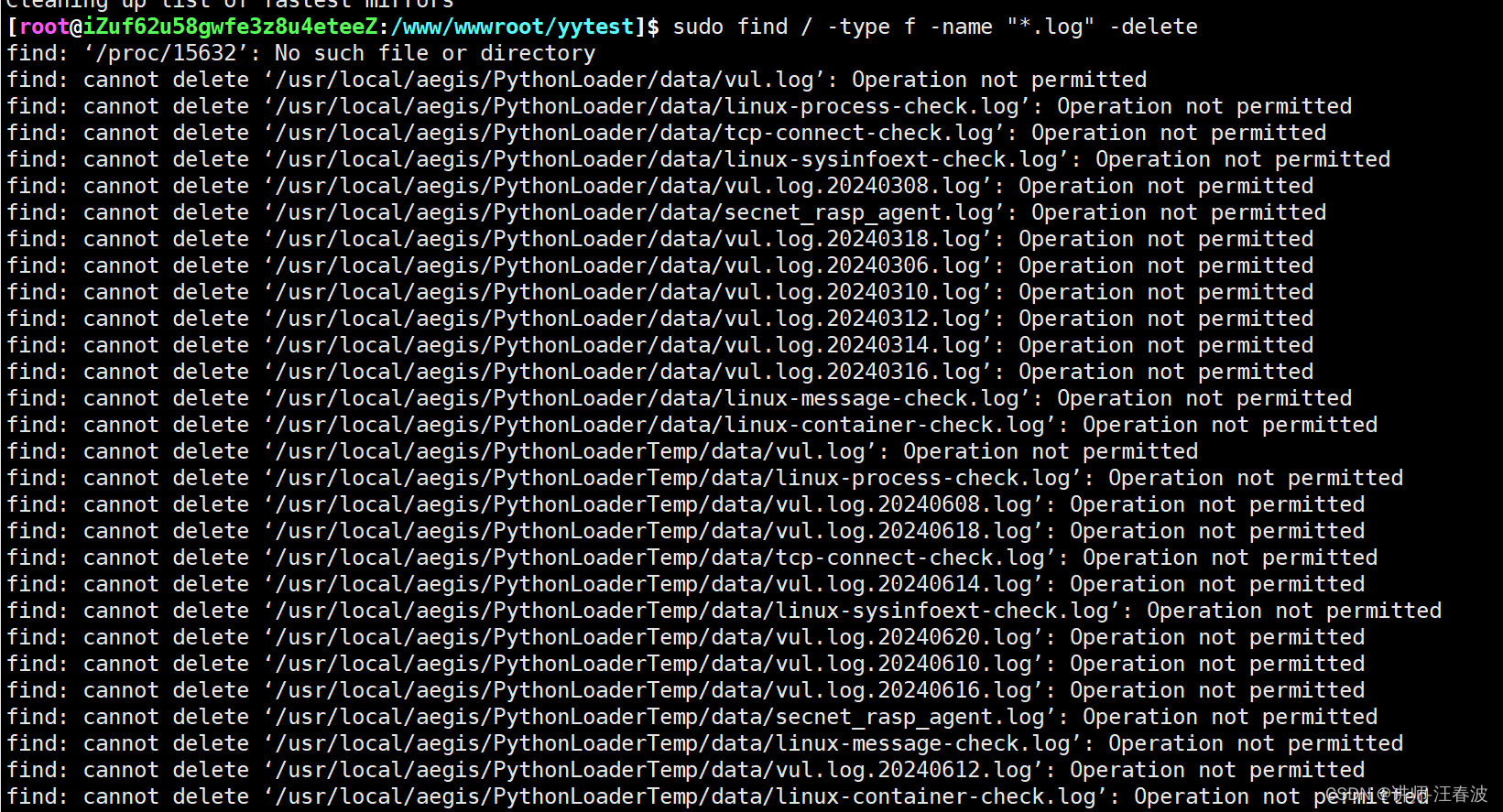Click the shell prompt path /www/wwwroot/yytest
The height and width of the screenshot is (812, 1503).
point(513,27)
